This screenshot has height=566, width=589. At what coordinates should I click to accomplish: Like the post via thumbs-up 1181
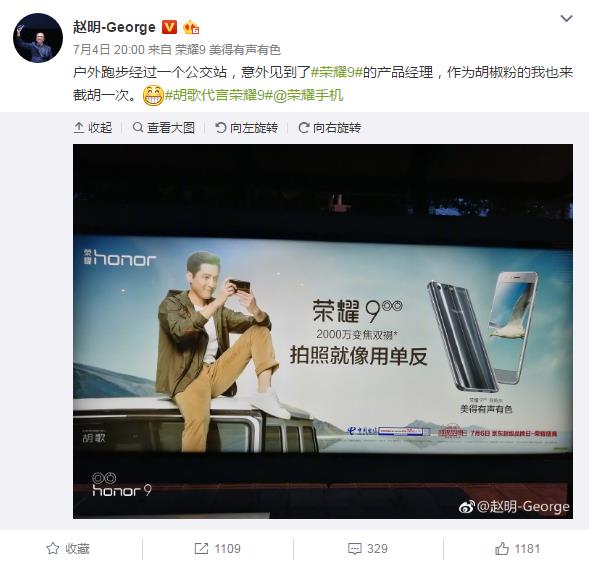click(x=502, y=549)
